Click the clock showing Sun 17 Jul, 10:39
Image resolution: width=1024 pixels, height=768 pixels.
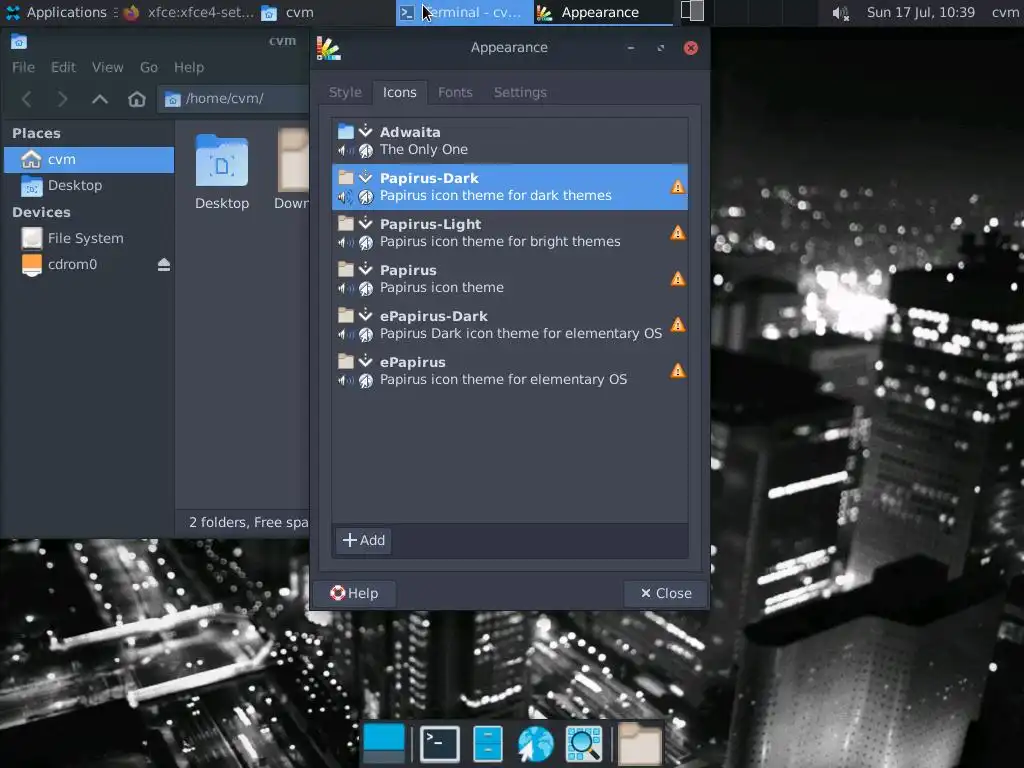[x=920, y=12]
